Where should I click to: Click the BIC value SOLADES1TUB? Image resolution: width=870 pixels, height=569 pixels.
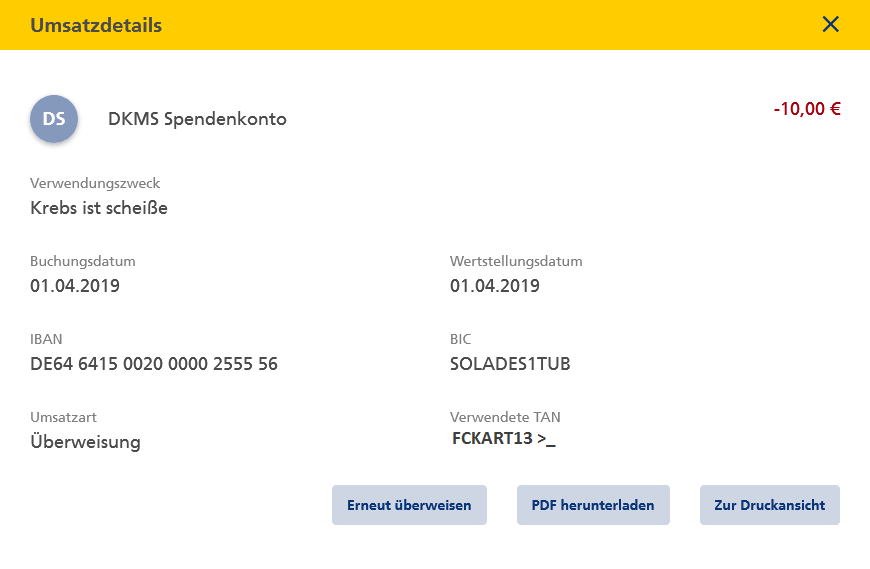click(x=510, y=364)
